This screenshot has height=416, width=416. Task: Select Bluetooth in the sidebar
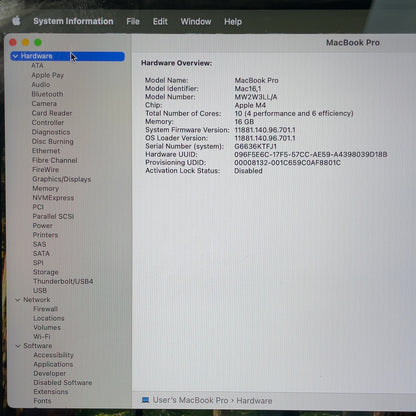coord(47,94)
